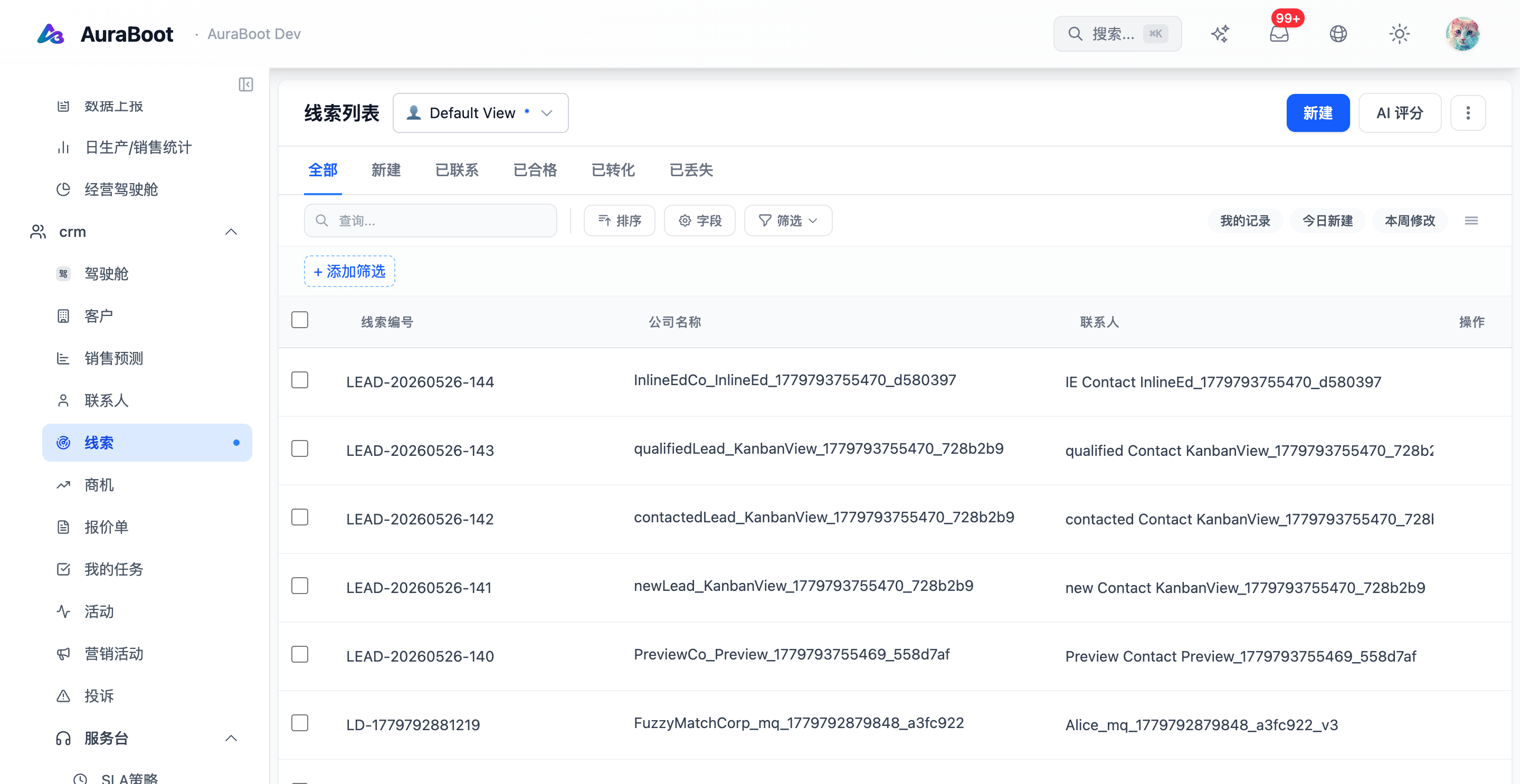The image size is (1520, 784).
Task: Open lead LEAD-20260526-144
Action: pos(420,383)
